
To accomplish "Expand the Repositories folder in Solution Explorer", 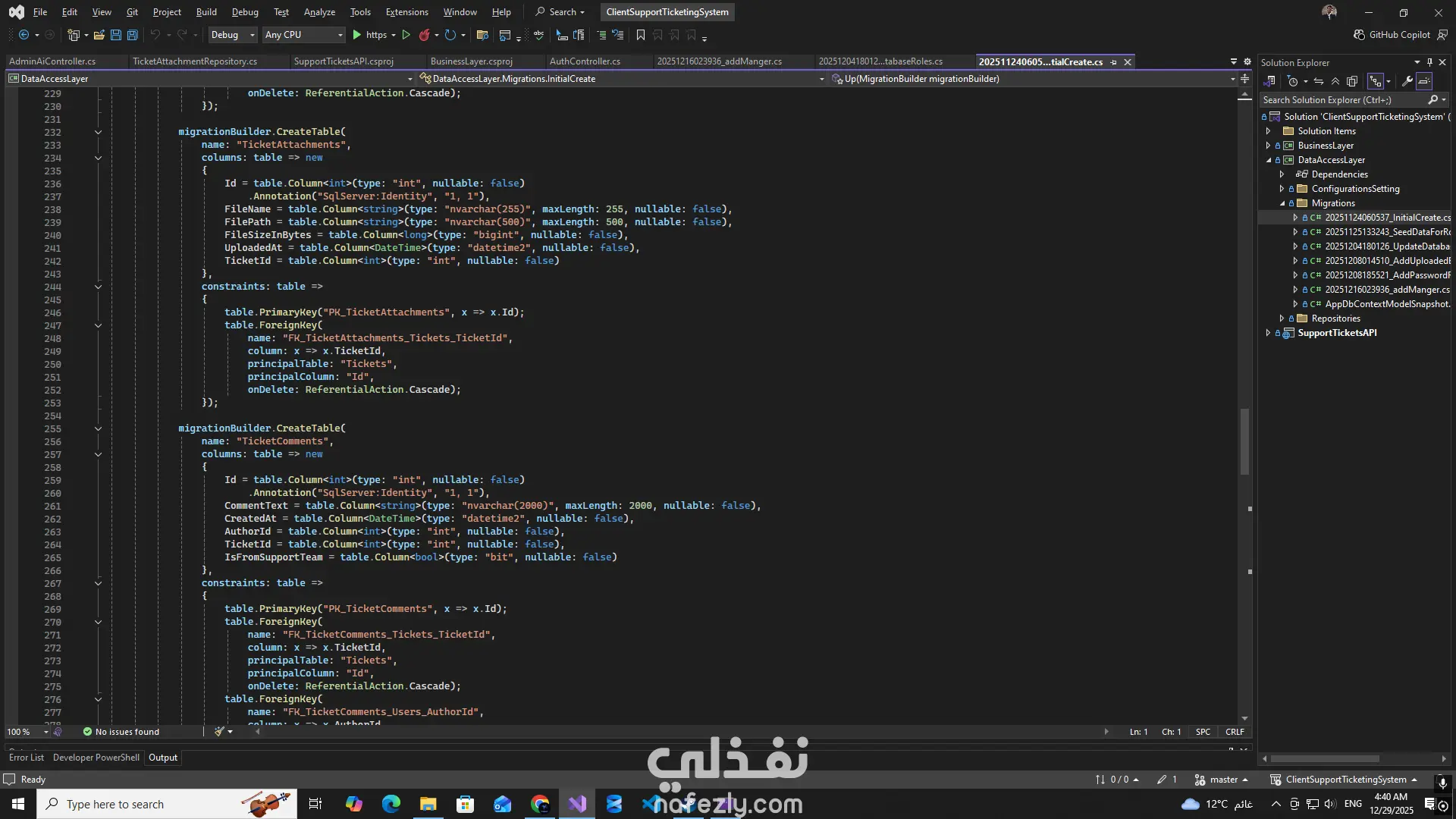I will pyautogui.click(x=1282, y=318).
